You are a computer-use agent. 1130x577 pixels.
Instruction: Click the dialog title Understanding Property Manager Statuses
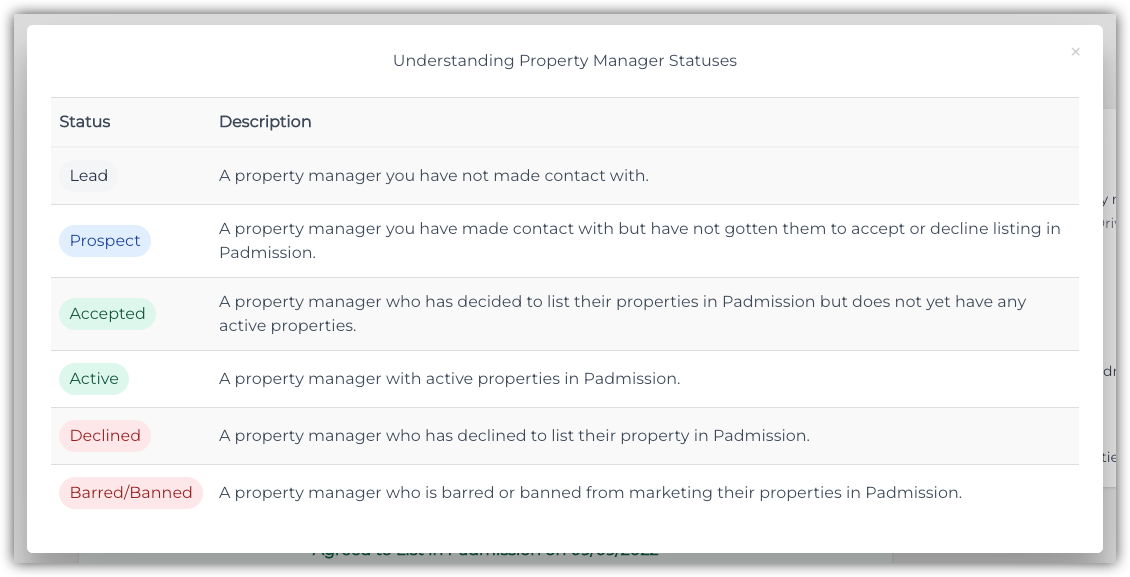[x=565, y=61]
